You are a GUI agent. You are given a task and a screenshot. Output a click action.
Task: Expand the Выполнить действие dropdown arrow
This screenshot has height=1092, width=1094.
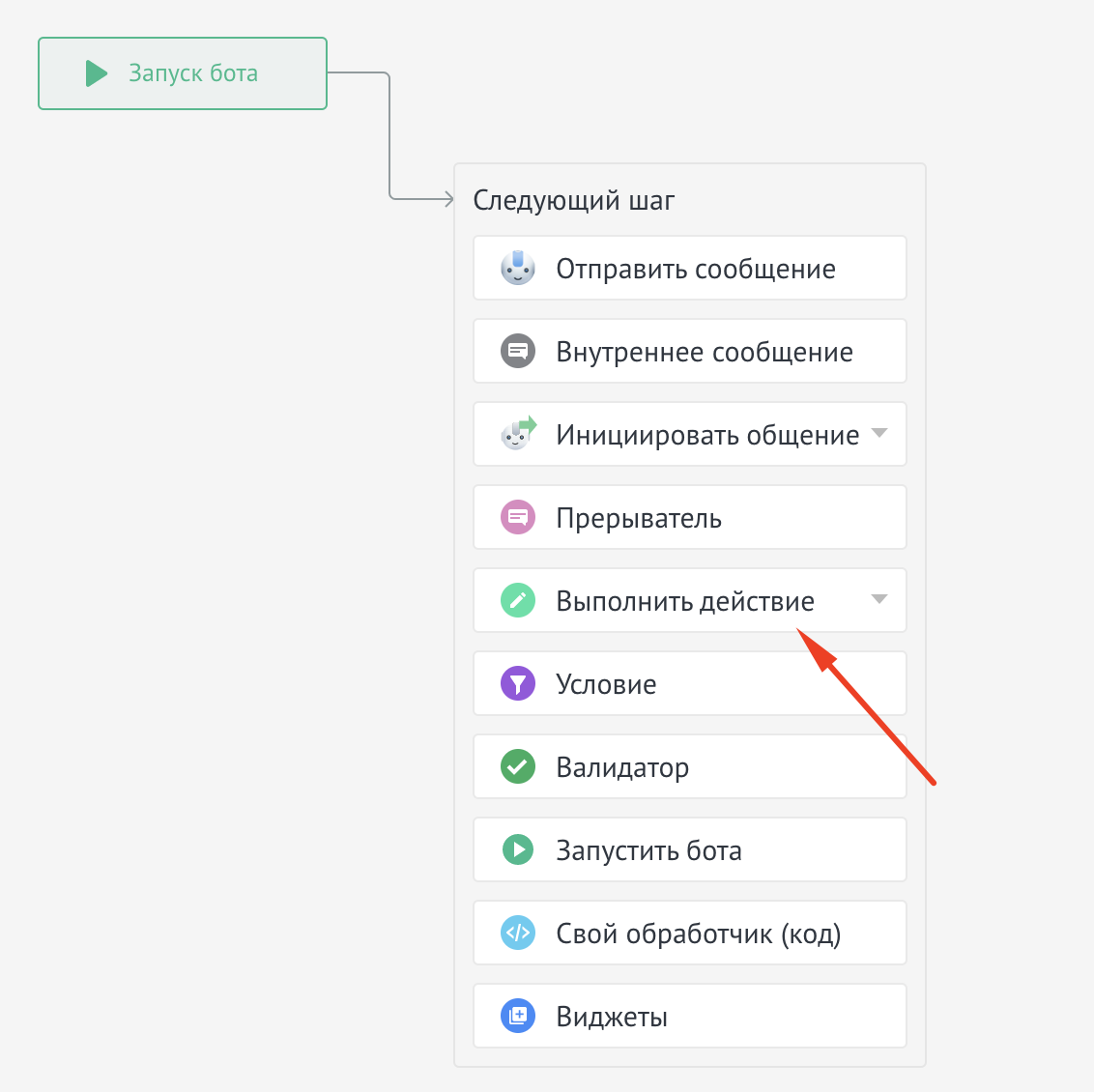(878, 599)
